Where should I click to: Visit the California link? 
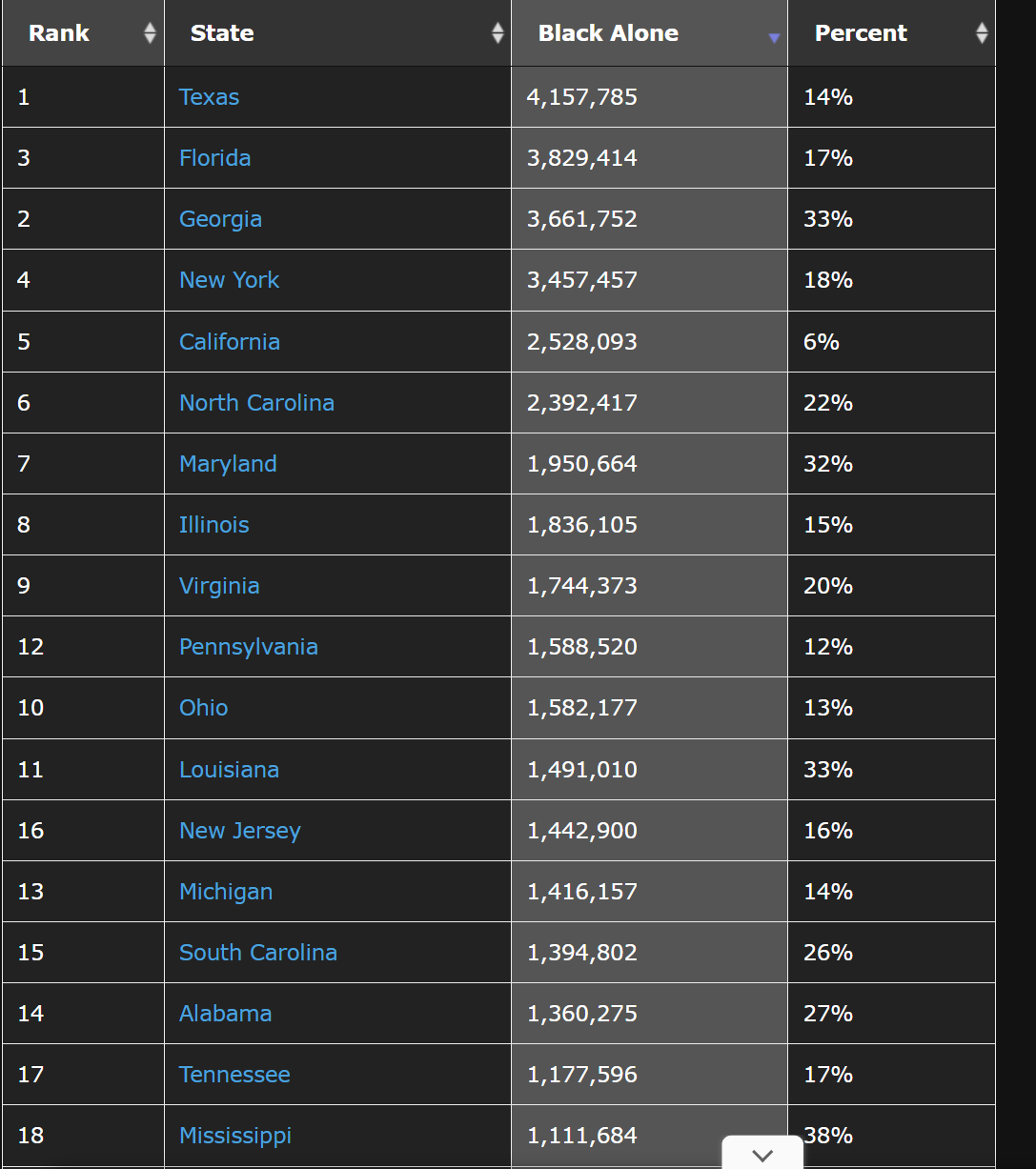(230, 342)
